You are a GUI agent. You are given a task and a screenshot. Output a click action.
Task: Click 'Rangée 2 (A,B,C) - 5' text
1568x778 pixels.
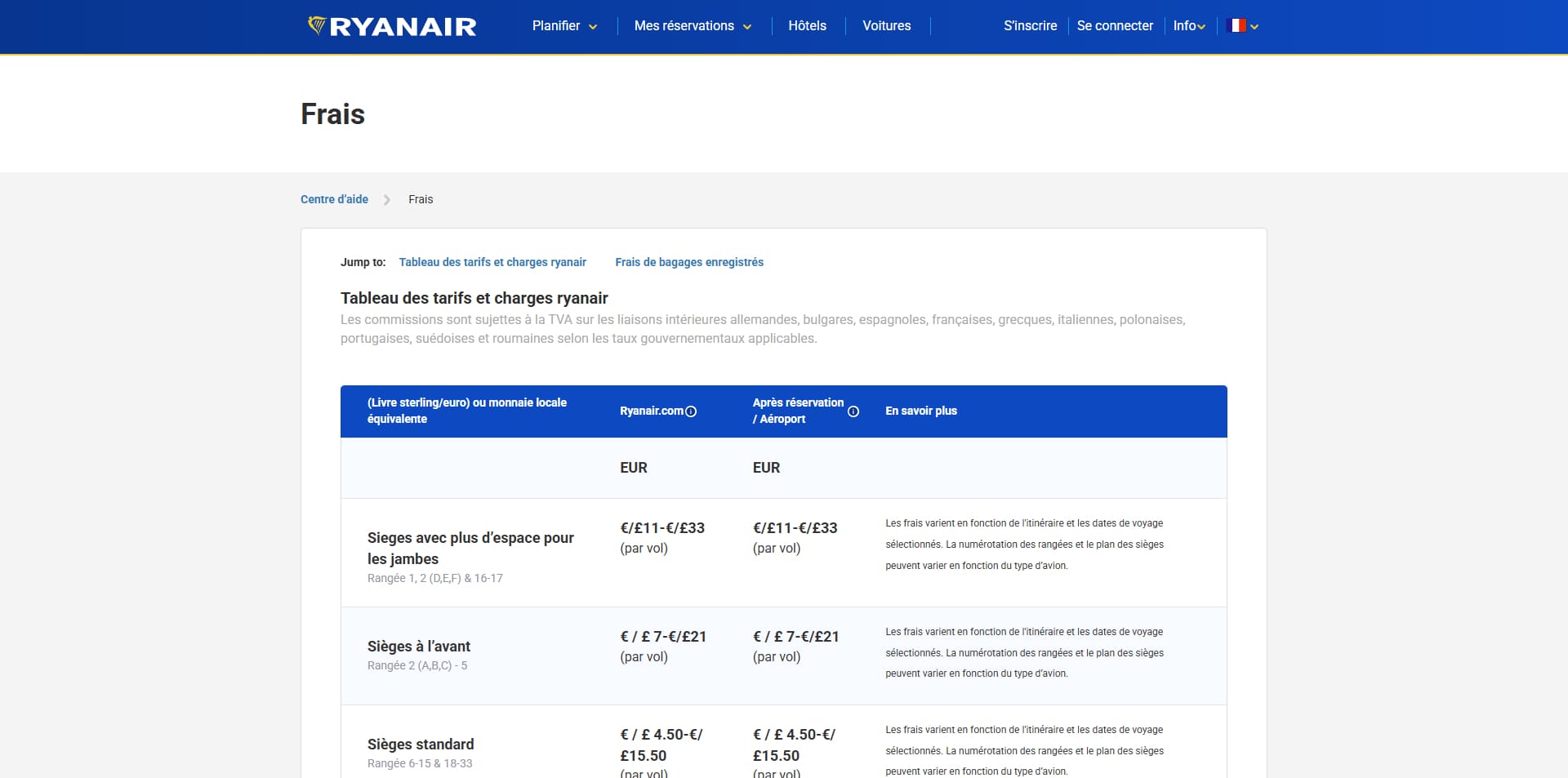[x=417, y=665]
